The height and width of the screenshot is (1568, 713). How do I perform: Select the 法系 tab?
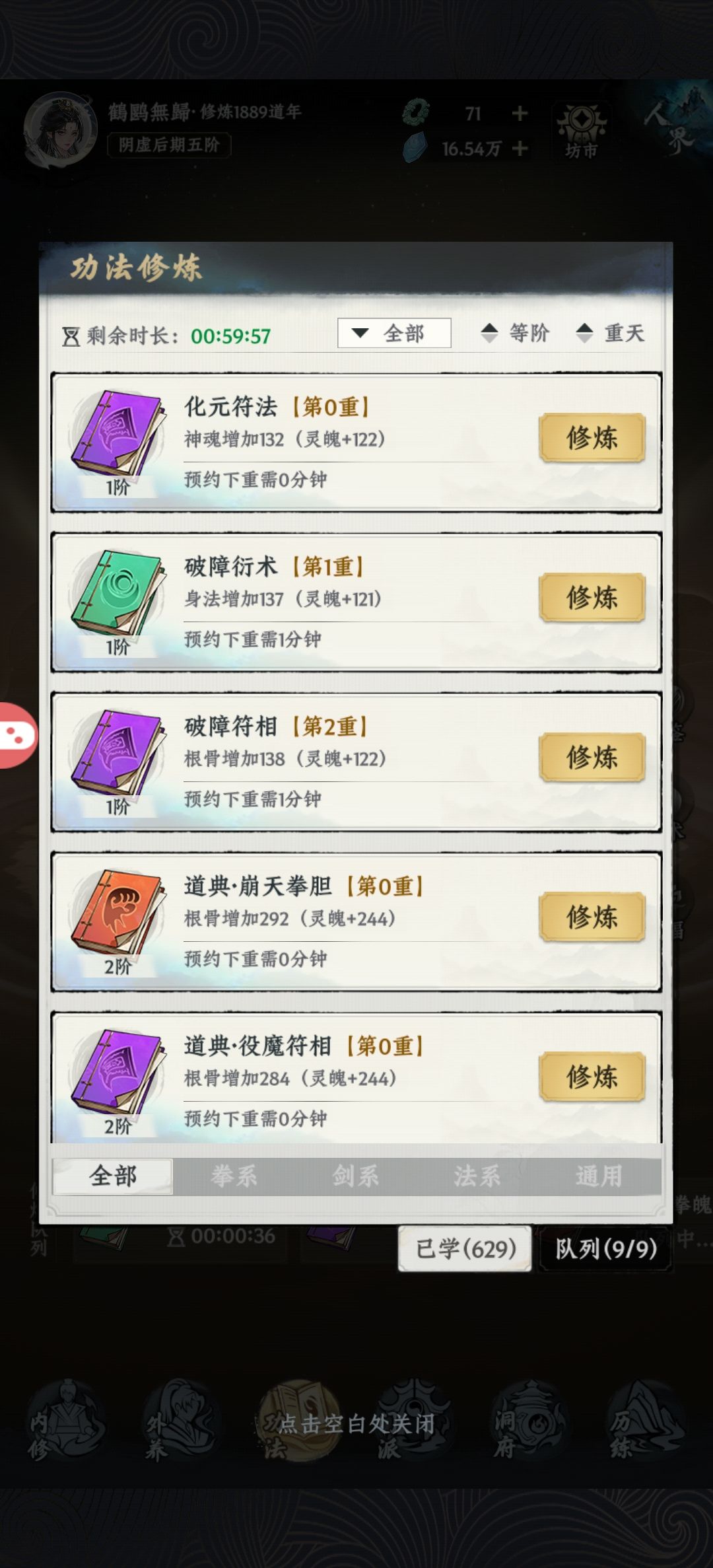coord(477,1176)
